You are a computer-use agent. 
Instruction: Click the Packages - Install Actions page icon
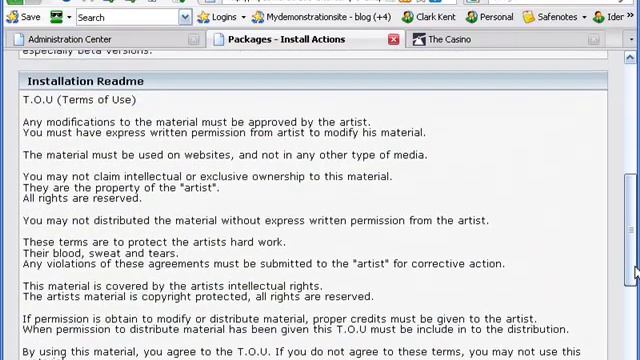pyautogui.click(x=219, y=40)
